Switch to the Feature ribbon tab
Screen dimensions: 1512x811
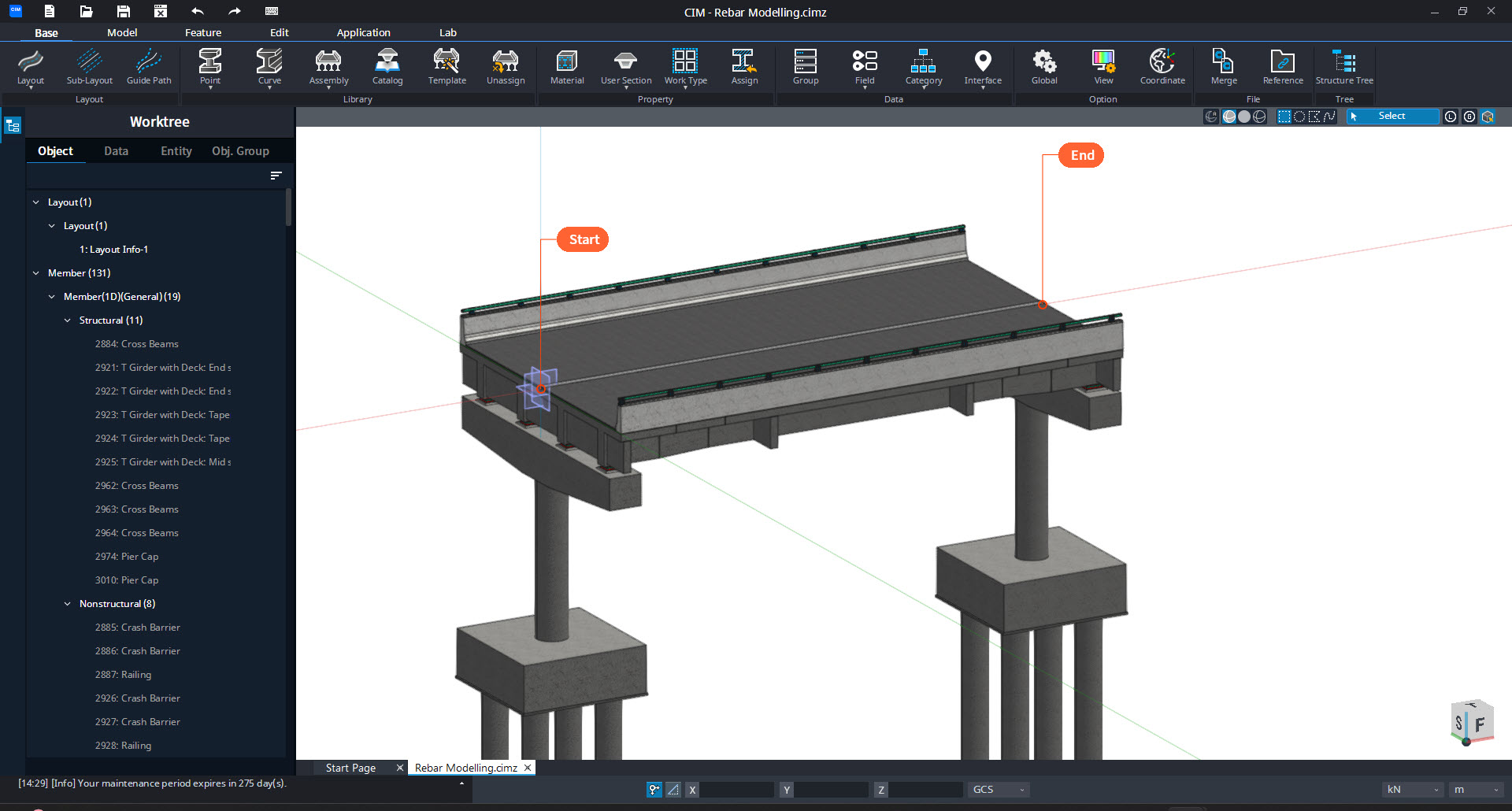pyautogui.click(x=203, y=32)
